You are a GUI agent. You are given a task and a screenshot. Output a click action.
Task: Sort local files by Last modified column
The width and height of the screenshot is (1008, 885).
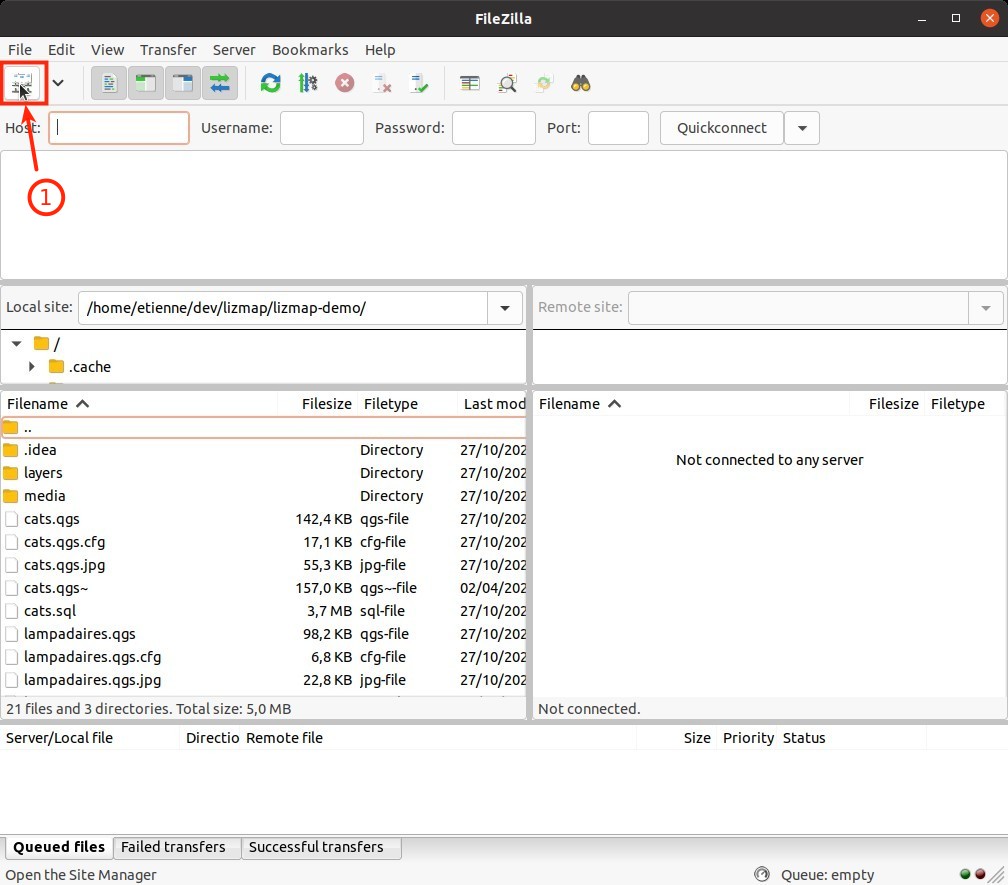492,404
